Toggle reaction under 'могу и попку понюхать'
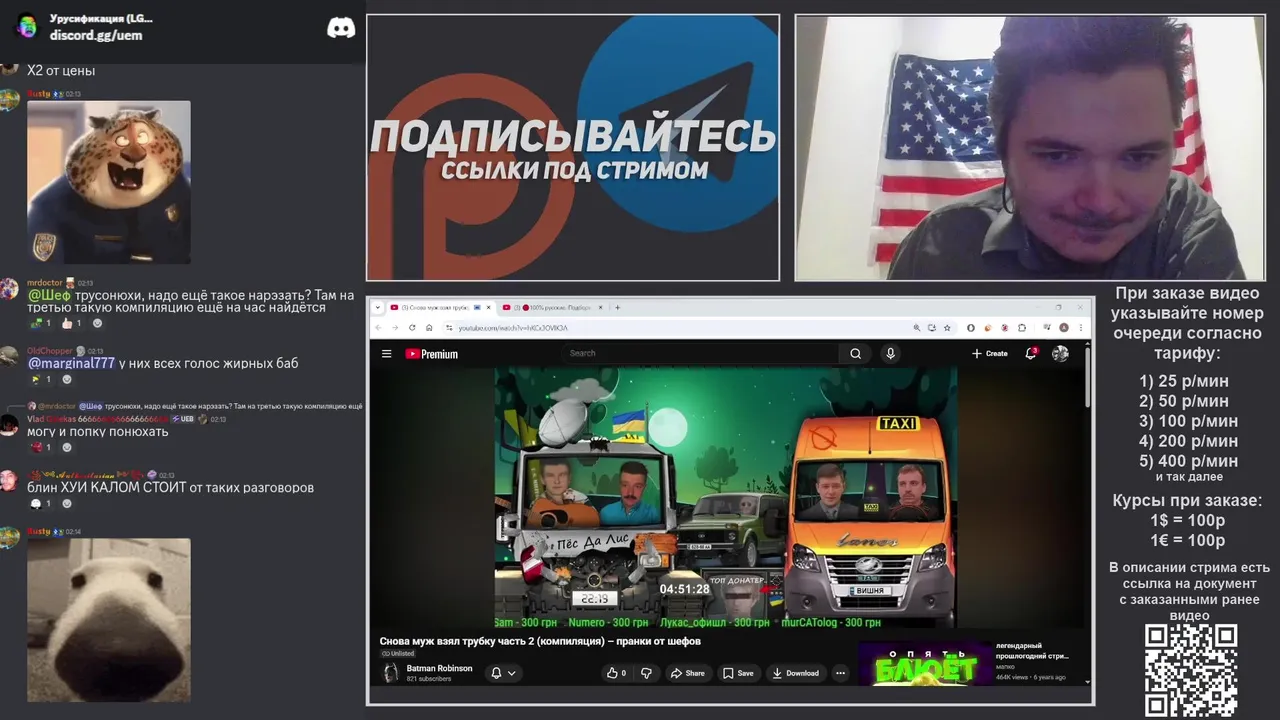Image resolution: width=1280 pixels, height=720 pixels. click(40, 447)
